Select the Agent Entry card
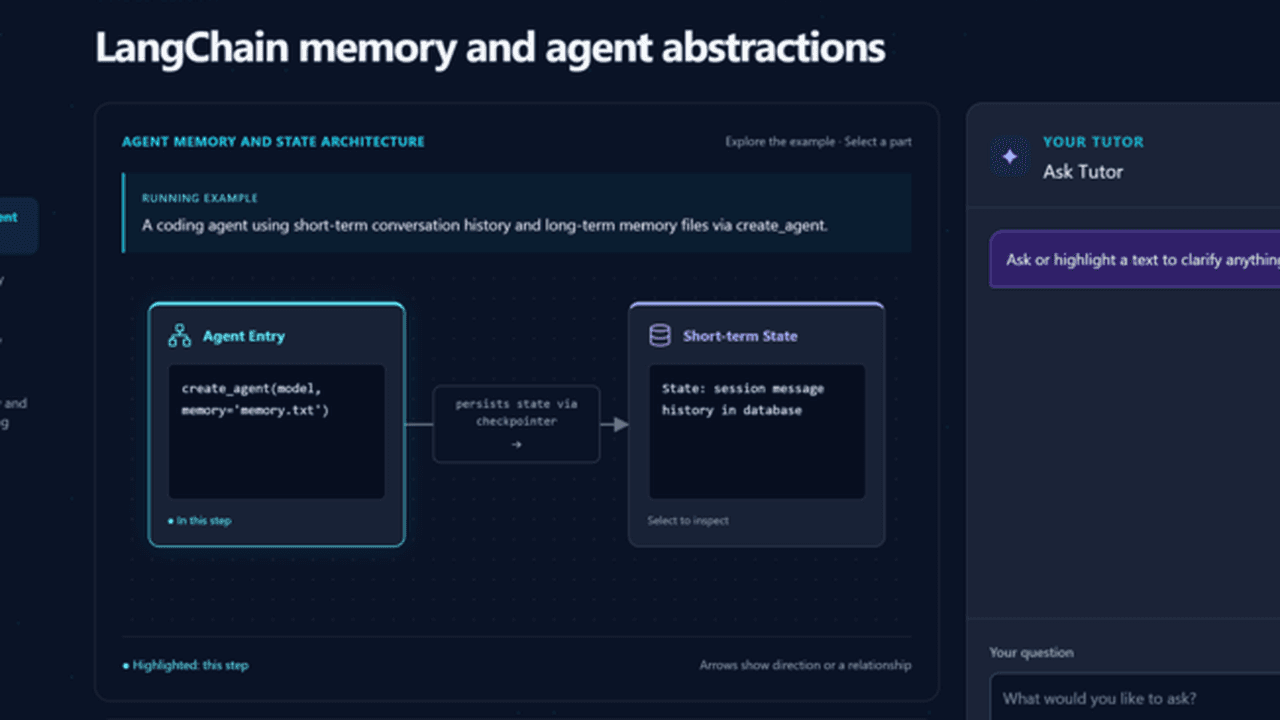The image size is (1280, 720). click(x=277, y=424)
